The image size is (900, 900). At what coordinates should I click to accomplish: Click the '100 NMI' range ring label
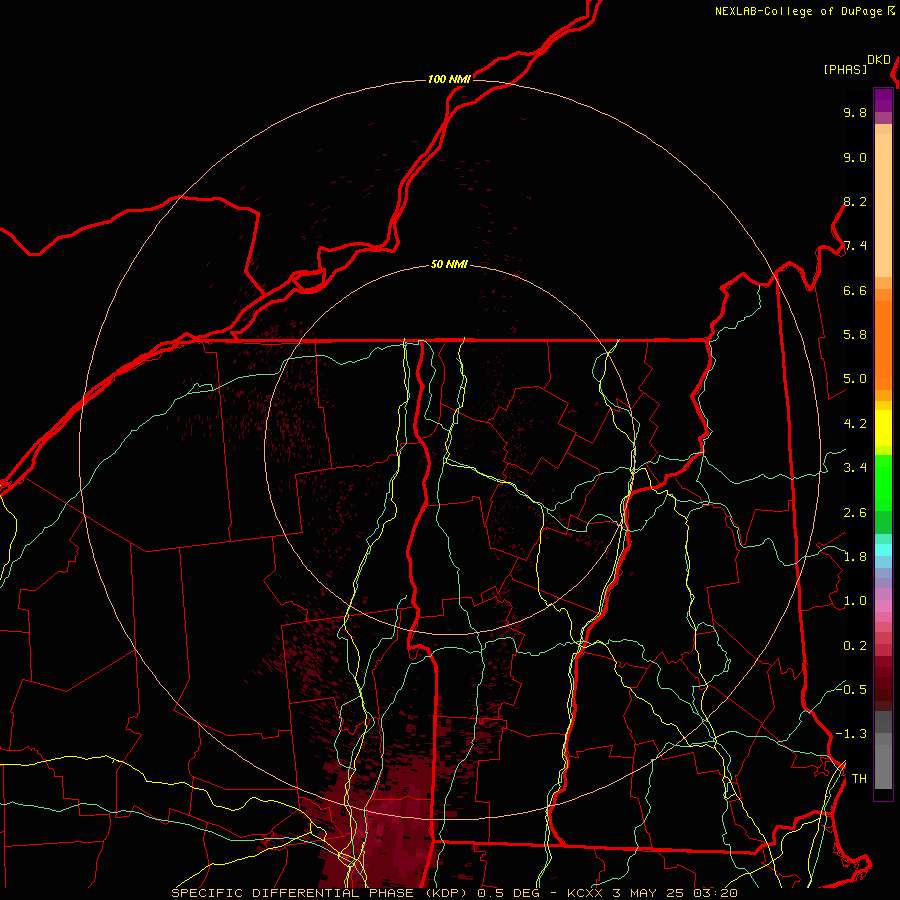[449, 79]
